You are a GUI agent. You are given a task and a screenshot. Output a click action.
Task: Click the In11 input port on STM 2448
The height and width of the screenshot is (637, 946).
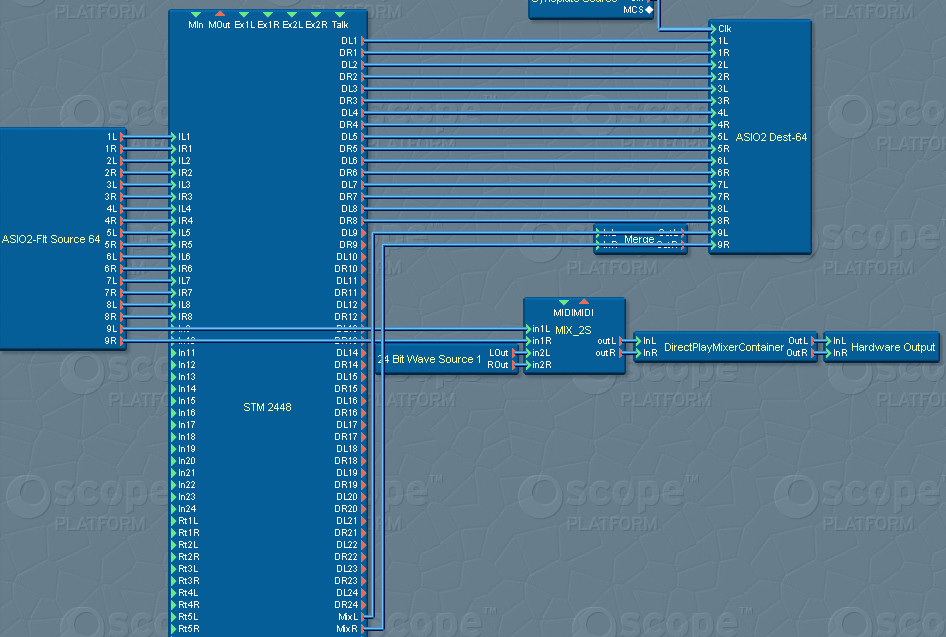(174, 353)
